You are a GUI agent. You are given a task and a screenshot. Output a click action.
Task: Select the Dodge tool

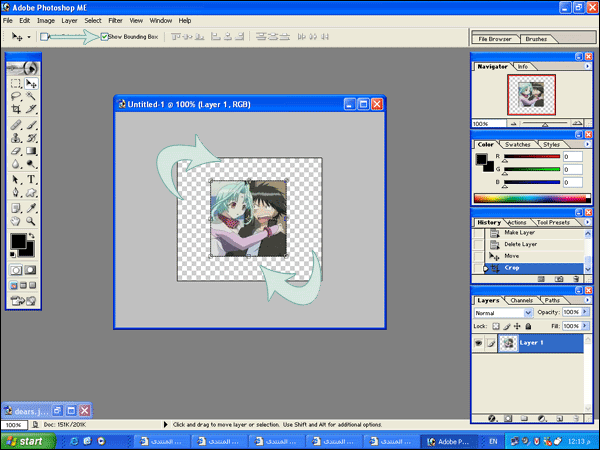31,164
